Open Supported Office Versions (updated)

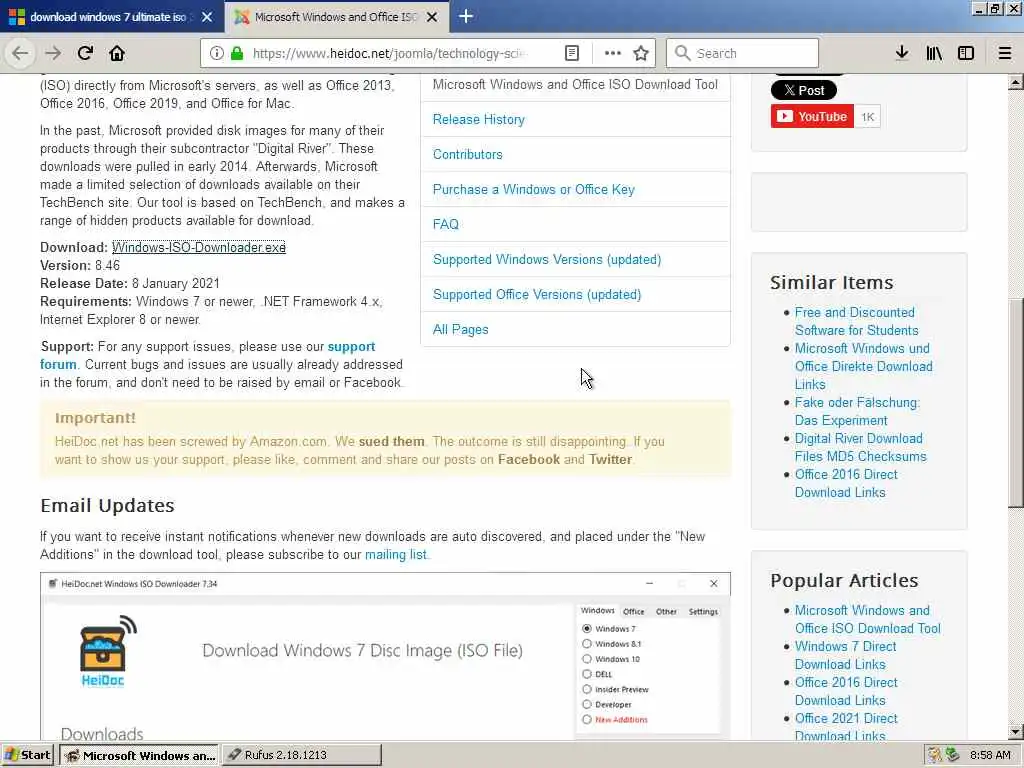[x=537, y=295]
